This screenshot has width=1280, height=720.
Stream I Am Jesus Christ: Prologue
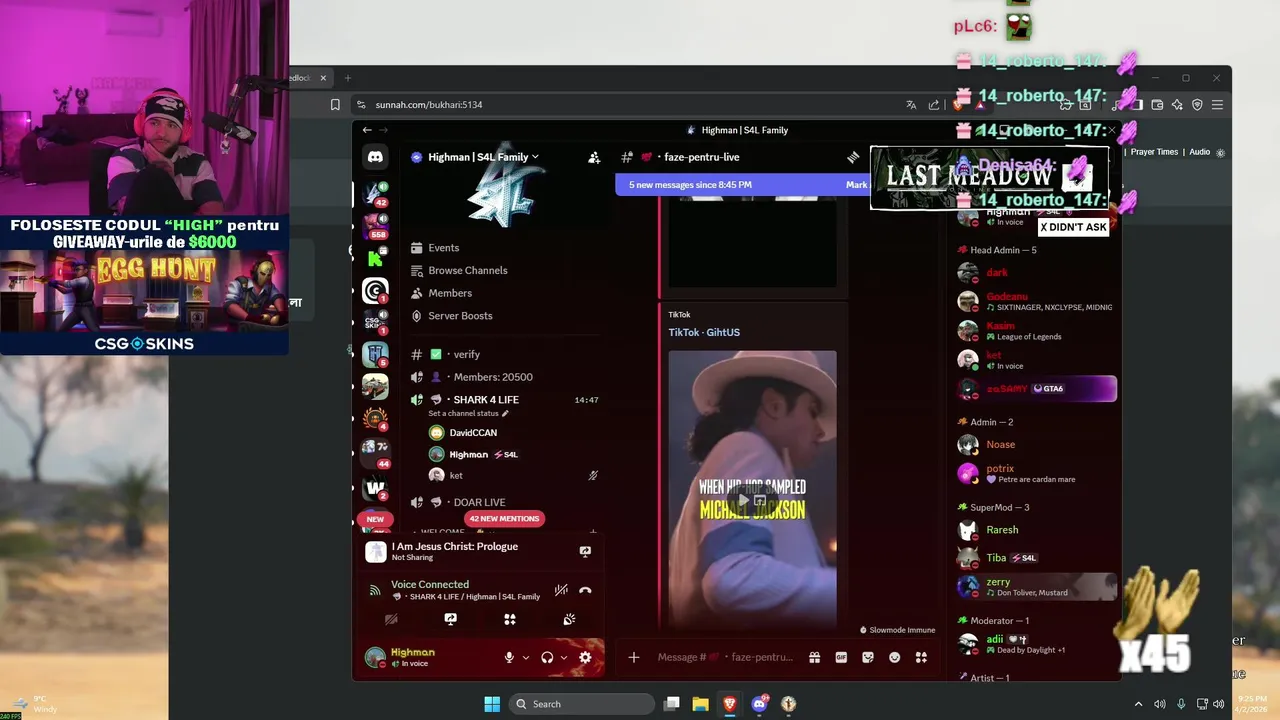point(585,551)
